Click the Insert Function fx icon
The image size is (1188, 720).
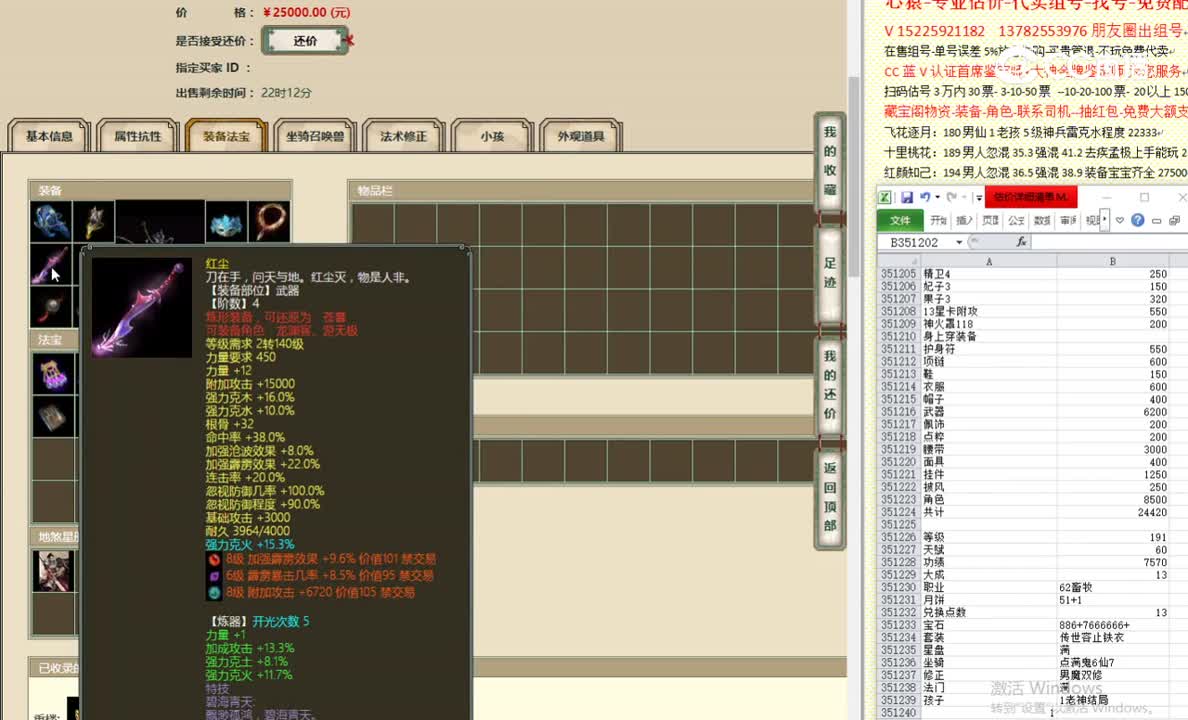(x=1021, y=240)
